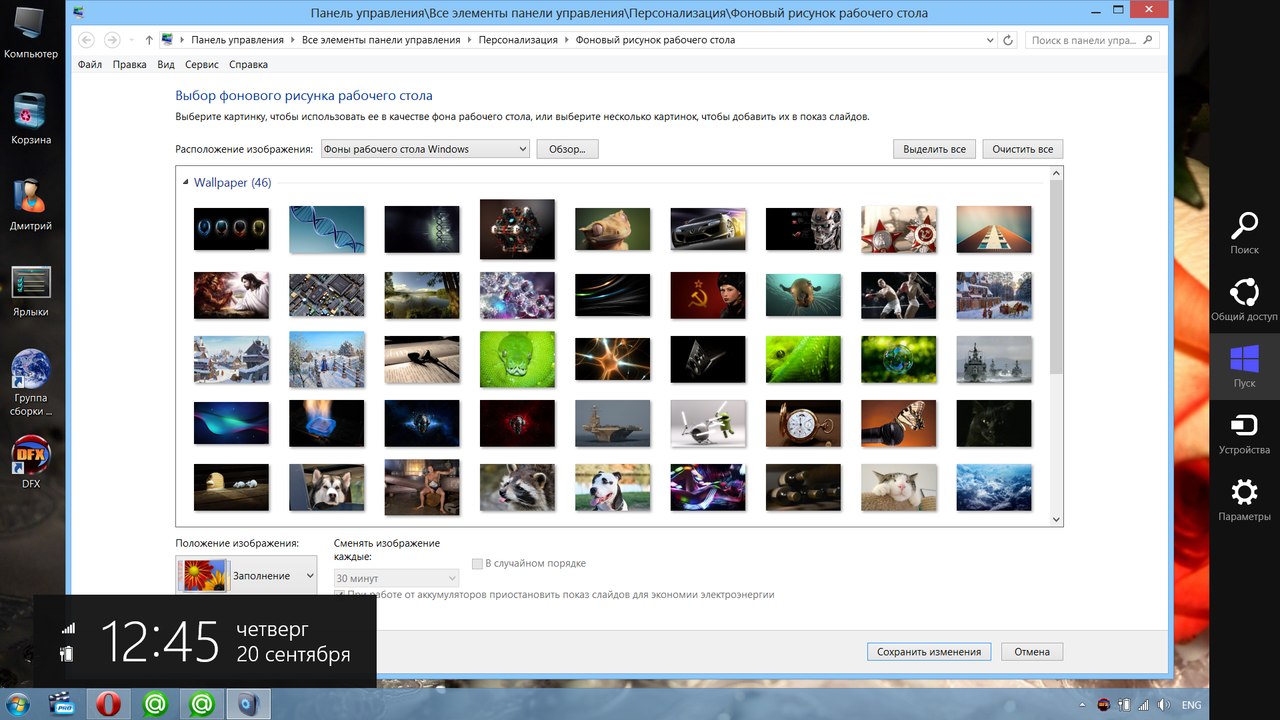Click the Start charm (Пуск)
The height and width of the screenshot is (720, 1280).
[x=1244, y=365]
